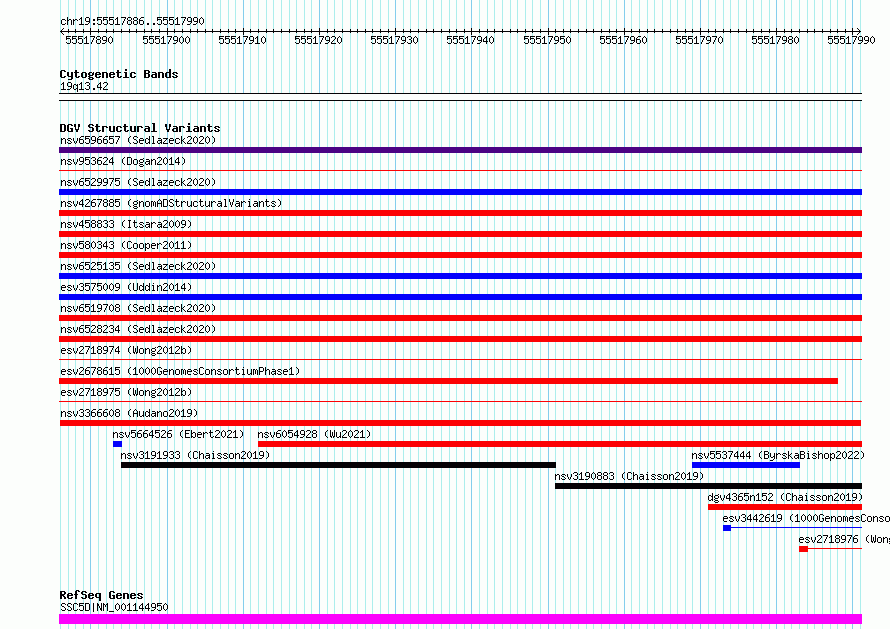Click the red nsv4267885 variant bar
Screen dimensions: 890x629
coord(460,213)
